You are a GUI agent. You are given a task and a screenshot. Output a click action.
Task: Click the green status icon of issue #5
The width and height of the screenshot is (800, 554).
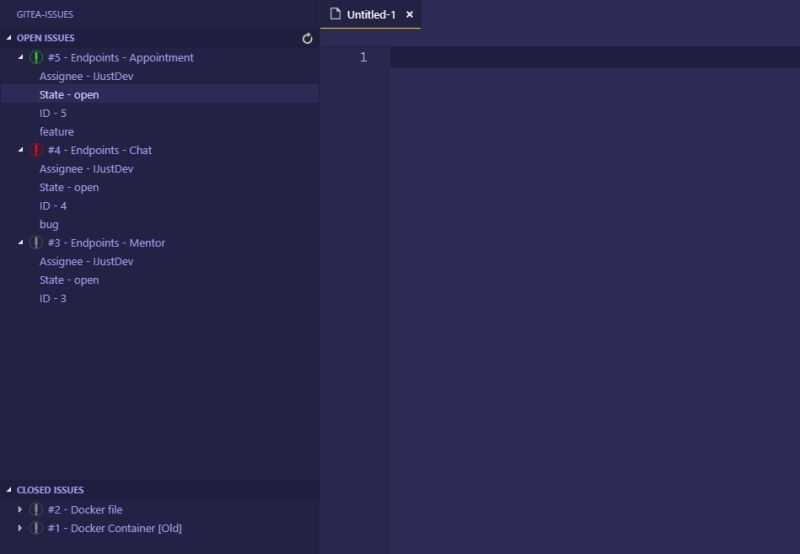pyautogui.click(x=36, y=58)
